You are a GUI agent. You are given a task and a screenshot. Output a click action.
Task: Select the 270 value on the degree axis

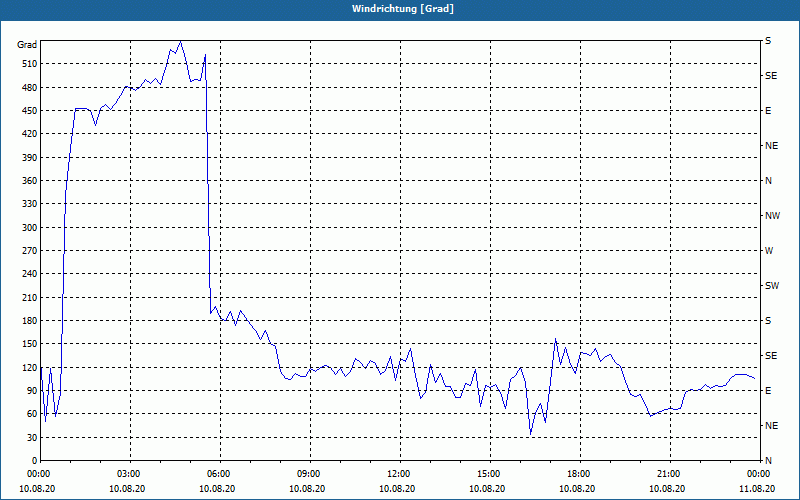coord(30,251)
